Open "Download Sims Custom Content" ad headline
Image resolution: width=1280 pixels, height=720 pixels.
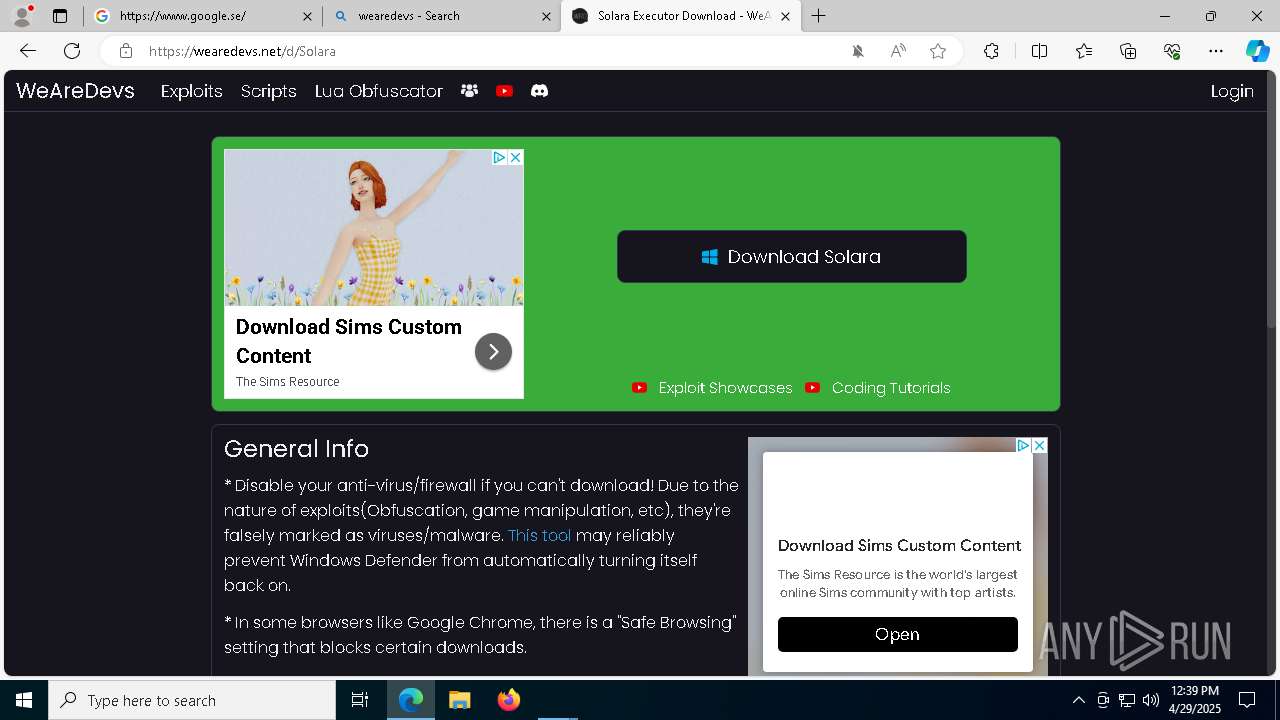point(348,341)
